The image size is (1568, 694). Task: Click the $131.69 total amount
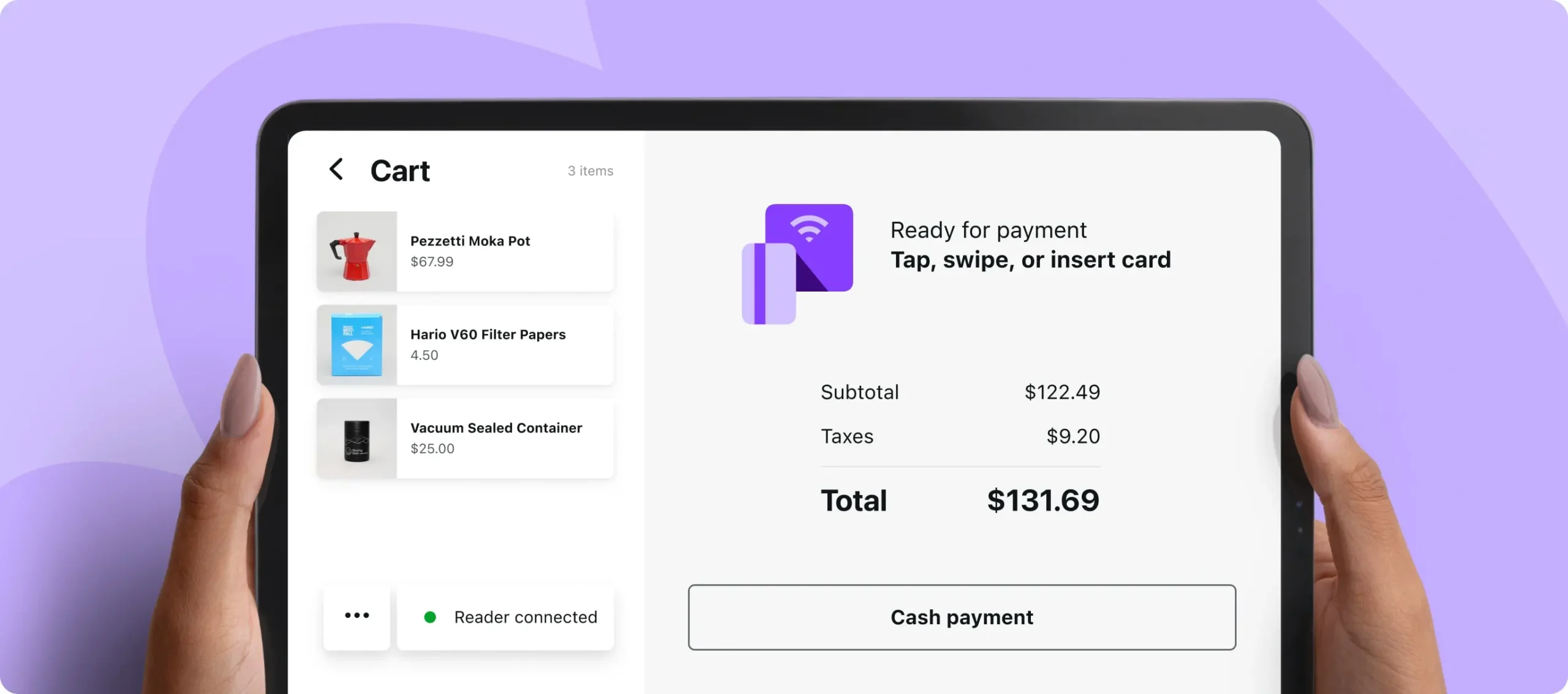1042,501
